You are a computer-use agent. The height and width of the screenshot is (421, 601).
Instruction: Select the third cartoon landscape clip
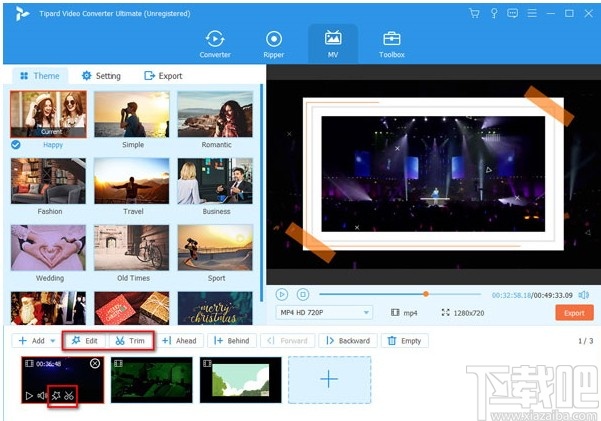[x=241, y=380]
